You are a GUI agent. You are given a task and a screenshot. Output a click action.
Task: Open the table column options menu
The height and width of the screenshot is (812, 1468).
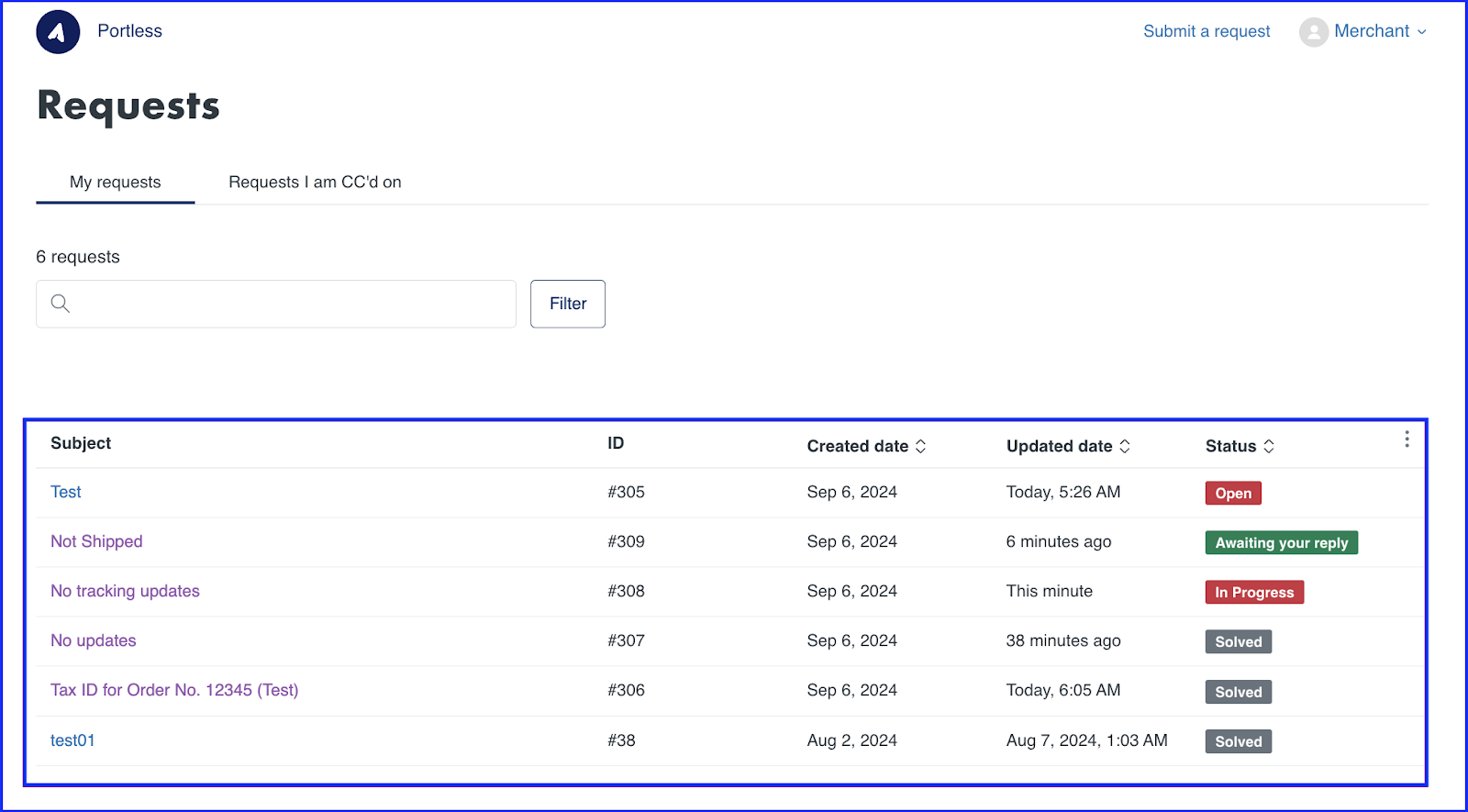(1407, 439)
